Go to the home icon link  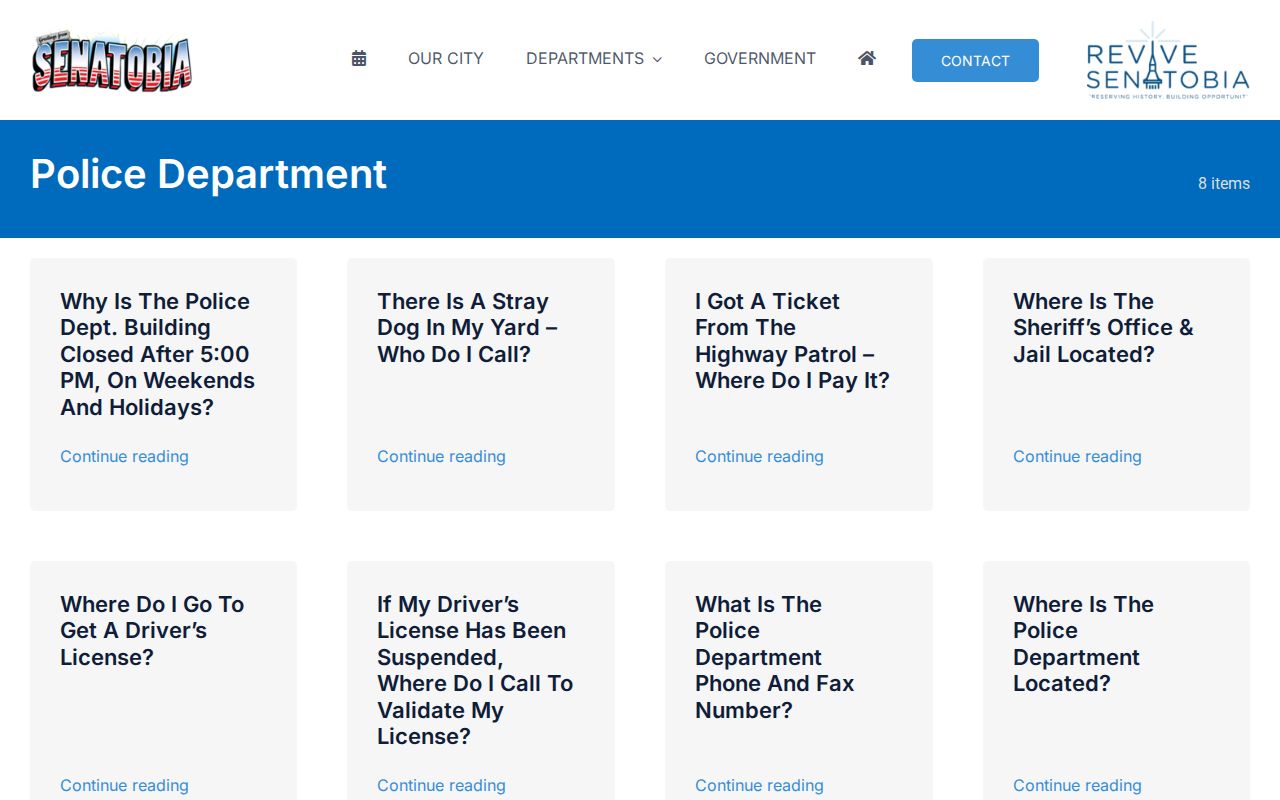click(x=867, y=59)
